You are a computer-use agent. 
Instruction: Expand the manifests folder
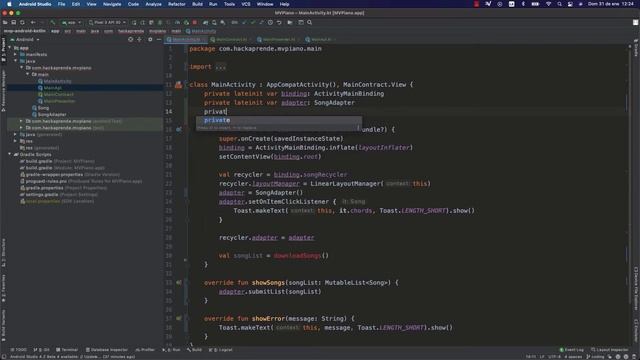click(x=16, y=54)
